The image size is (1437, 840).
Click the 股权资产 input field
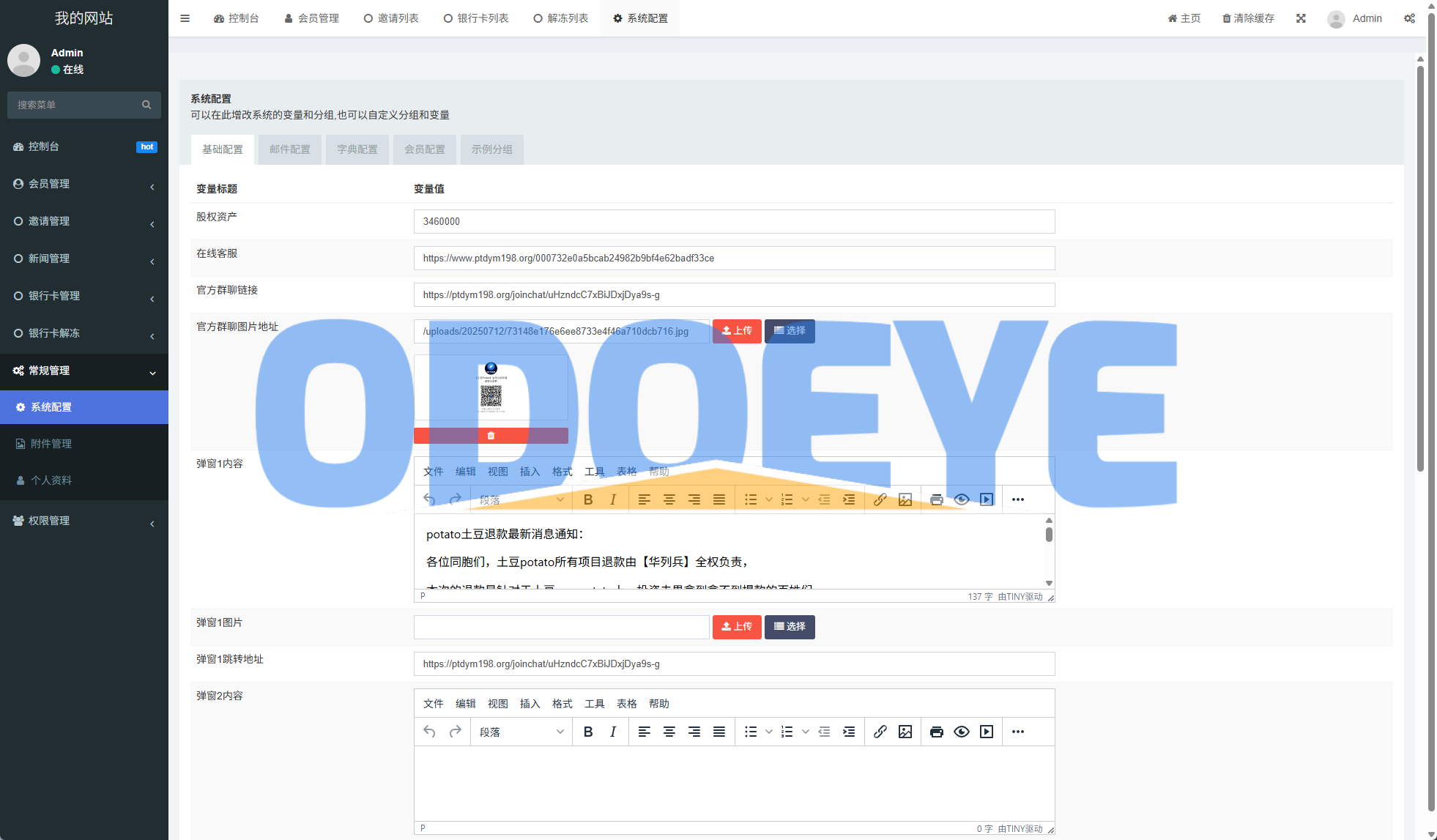734,221
